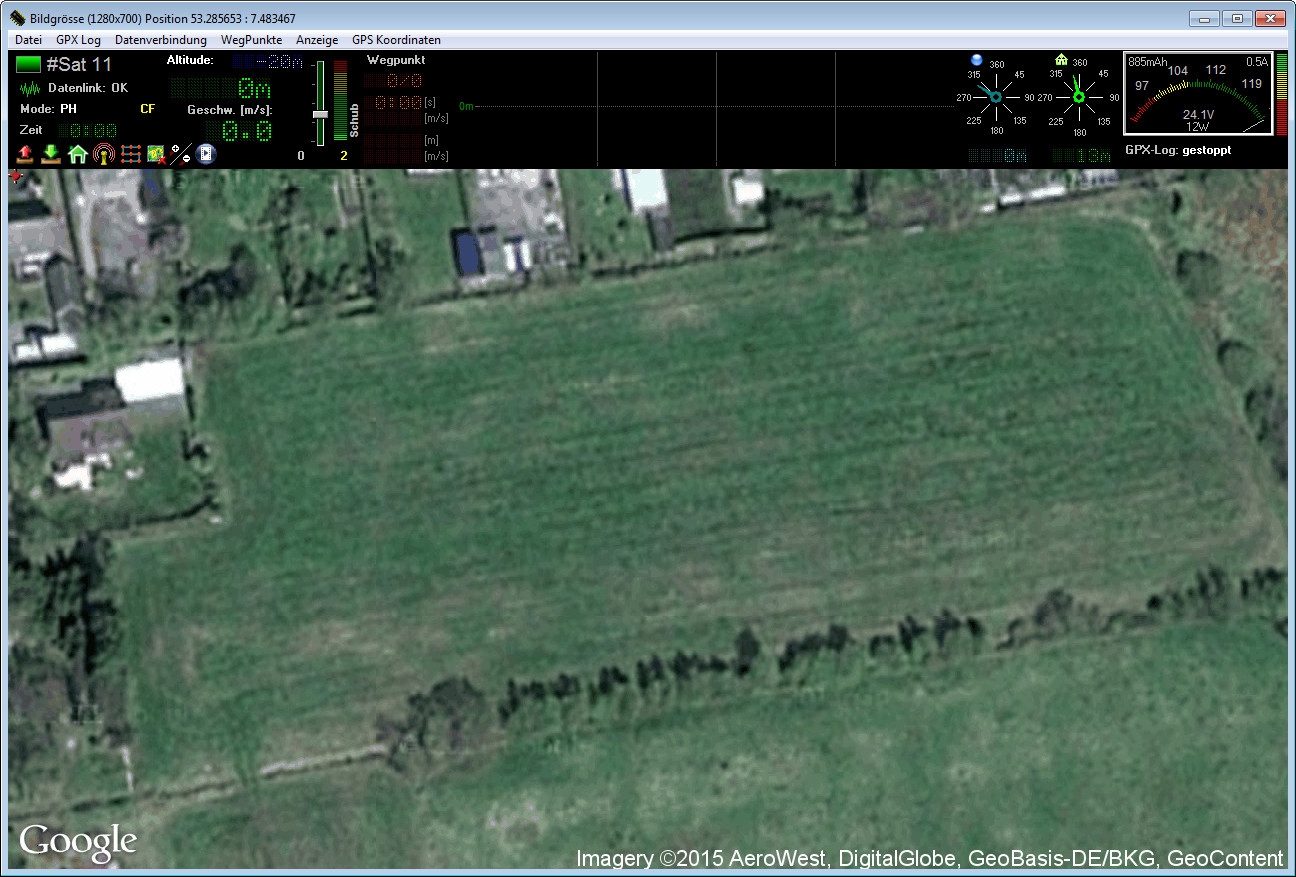
Task: Open the Anzeige menu
Action: (x=317, y=40)
